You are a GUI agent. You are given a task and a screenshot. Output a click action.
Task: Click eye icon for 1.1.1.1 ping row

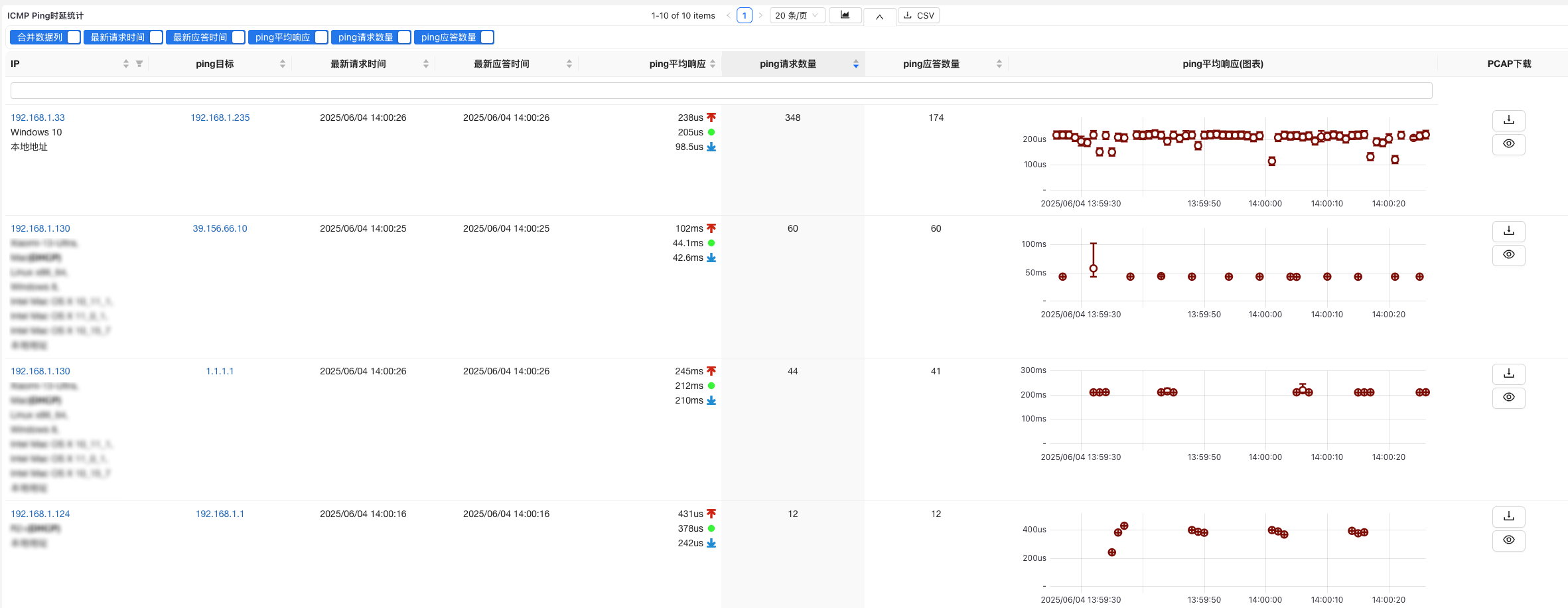1508,398
